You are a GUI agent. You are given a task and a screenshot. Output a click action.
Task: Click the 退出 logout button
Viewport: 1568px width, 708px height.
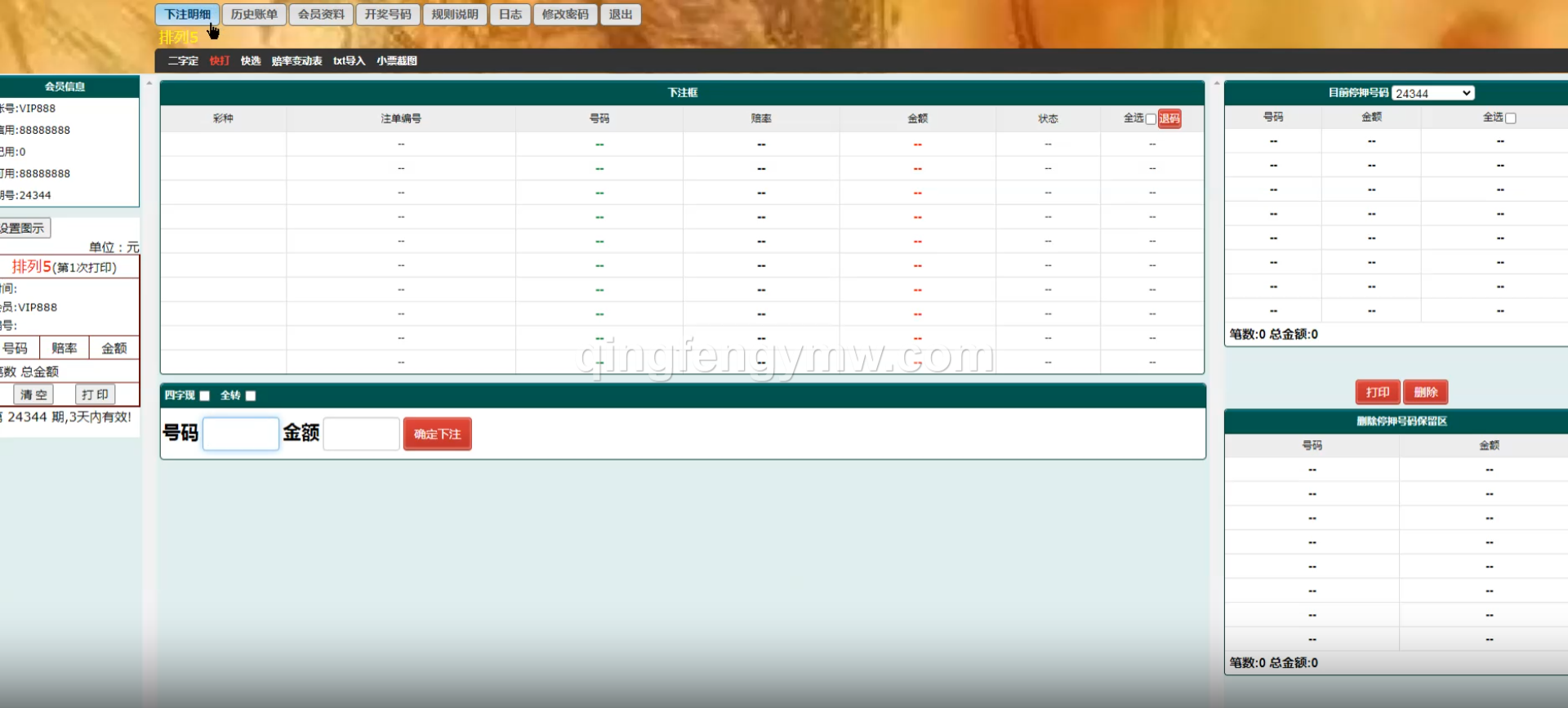coord(621,15)
